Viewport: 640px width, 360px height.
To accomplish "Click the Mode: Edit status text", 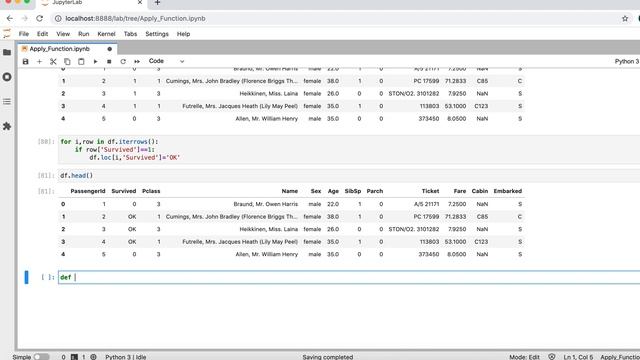I will [x=524, y=357].
